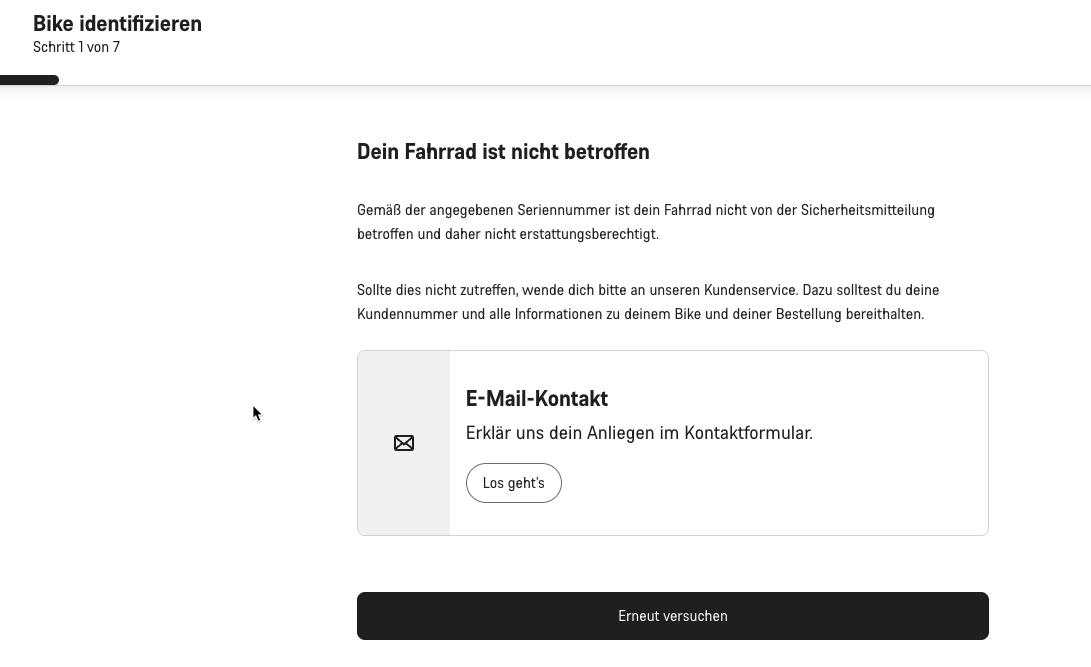Click the word Kundennummer in the second paragraph
Screen dimensions: 1091x667
(407, 314)
